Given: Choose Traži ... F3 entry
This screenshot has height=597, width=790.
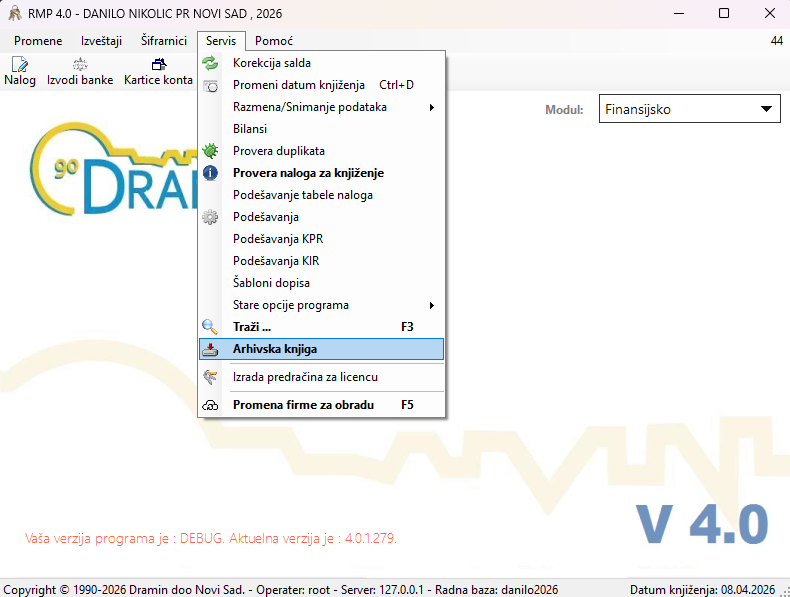Looking at the screenshot, I should (x=321, y=327).
